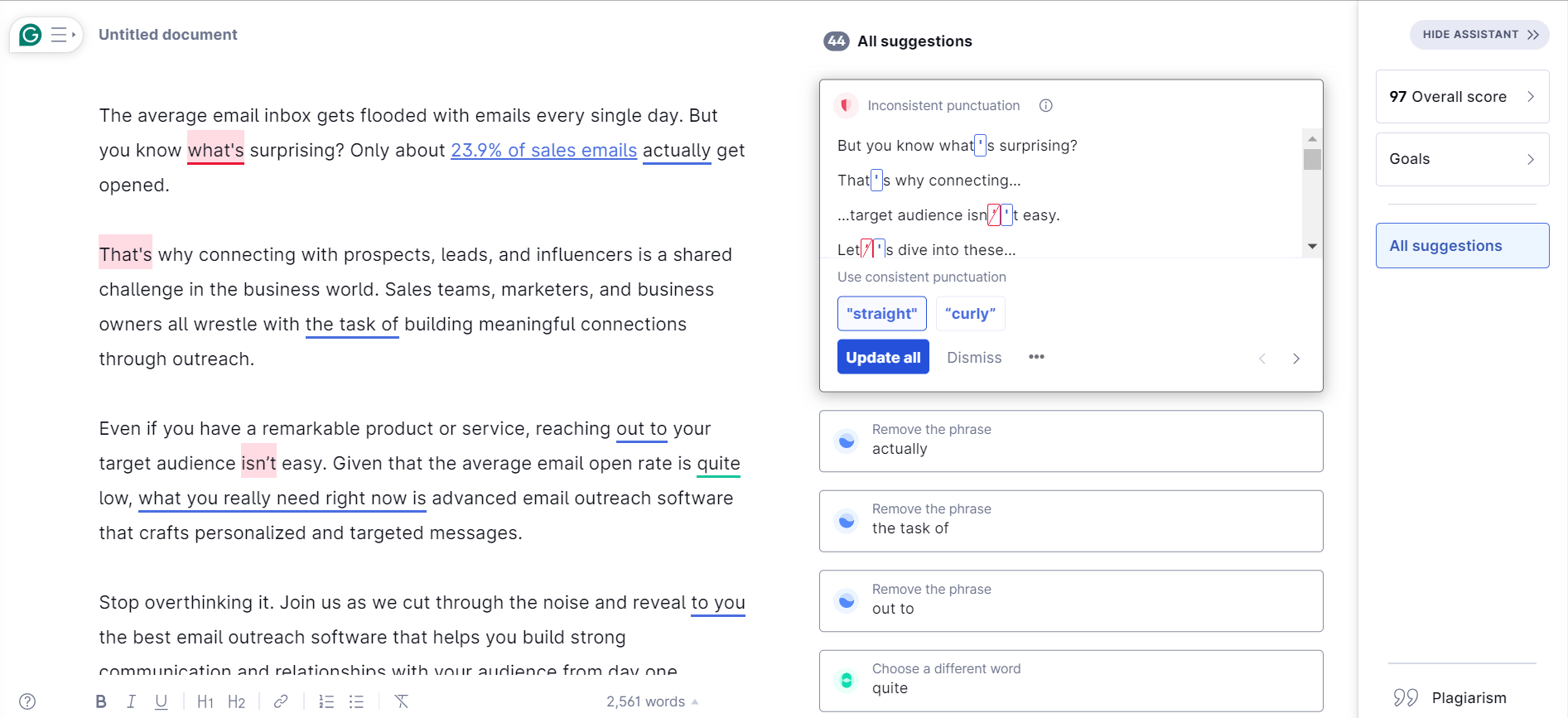Apply a bulleted list
The height and width of the screenshot is (718, 1568).
coord(356,701)
